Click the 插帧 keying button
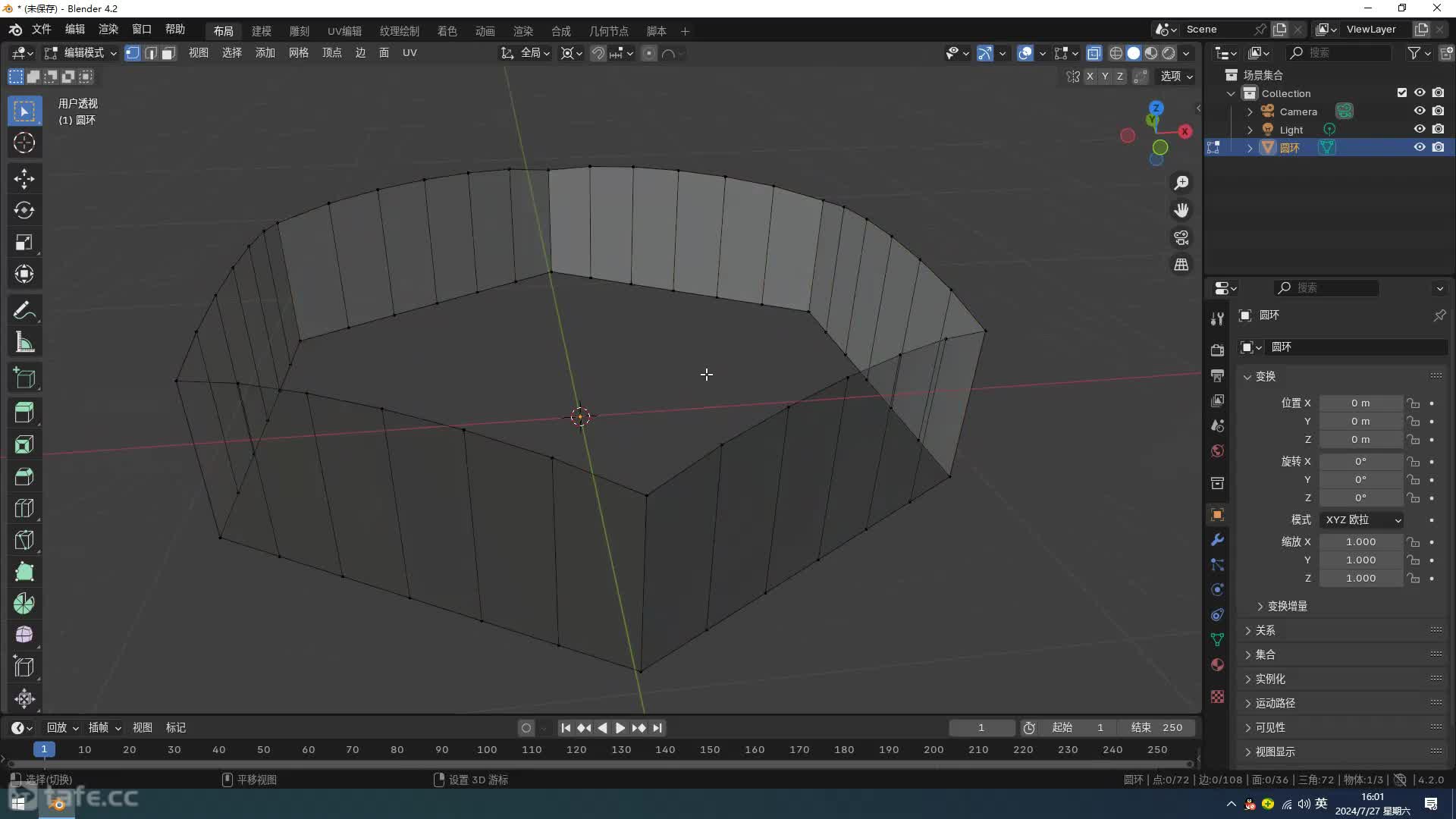Screen dimensions: 1456x819 point(104,728)
